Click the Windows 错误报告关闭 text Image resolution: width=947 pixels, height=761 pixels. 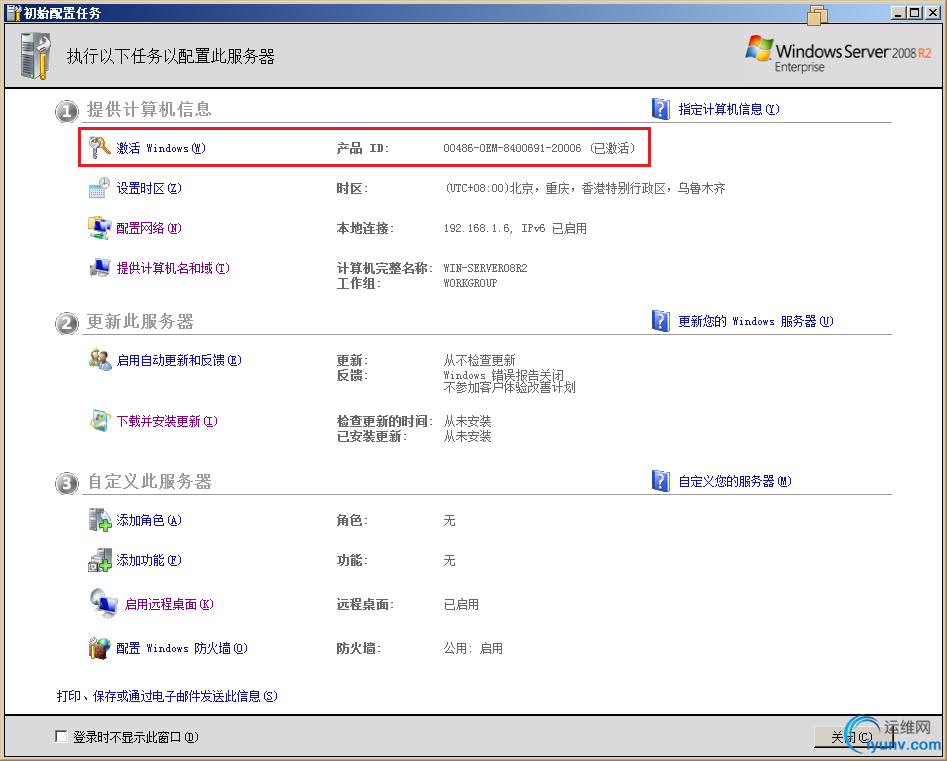pyautogui.click(x=504, y=375)
